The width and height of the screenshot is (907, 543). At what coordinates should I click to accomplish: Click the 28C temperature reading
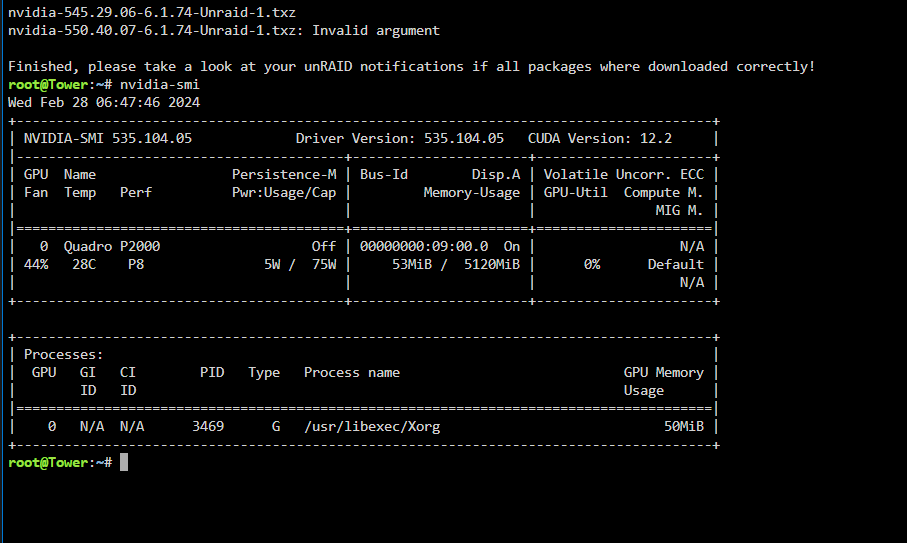84,264
